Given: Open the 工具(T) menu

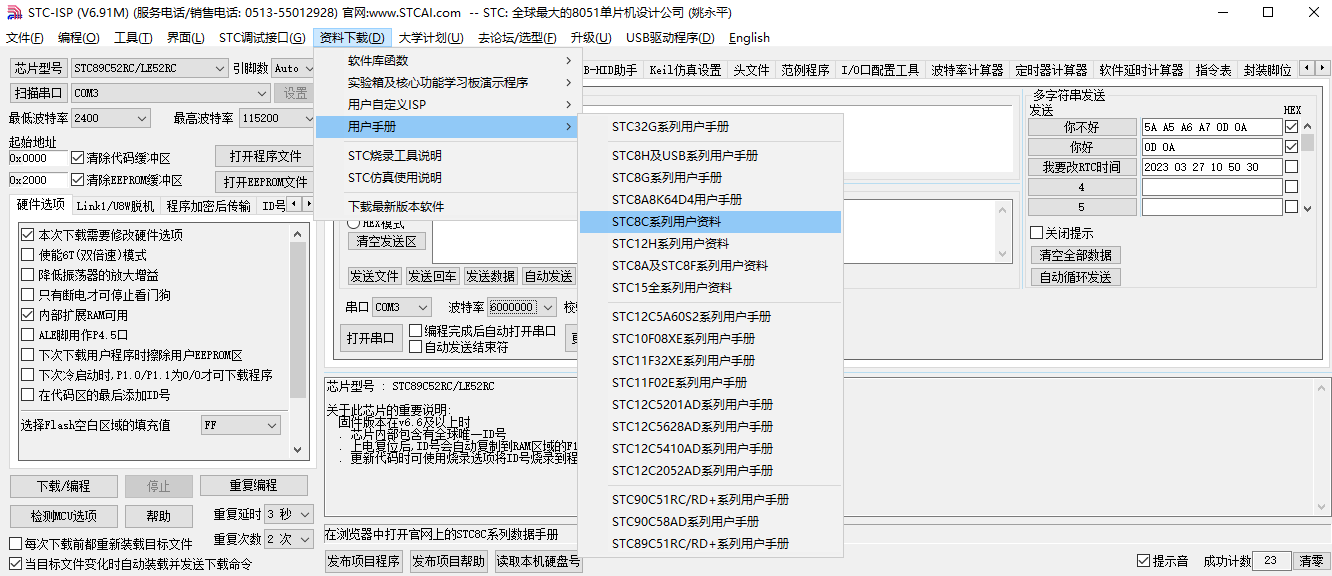Looking at the screenshot, I should click(x=133, y=38).
